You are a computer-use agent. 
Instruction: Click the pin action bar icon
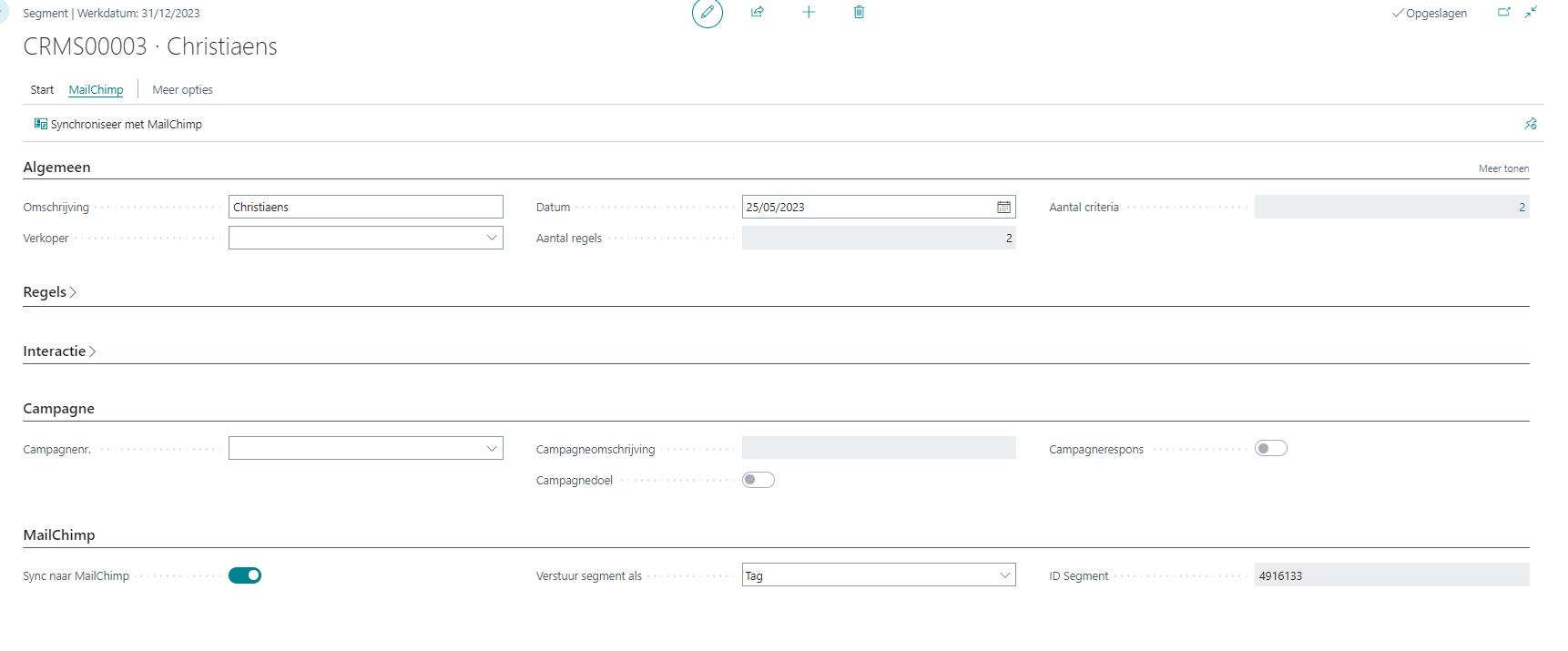coord(1531,124)
